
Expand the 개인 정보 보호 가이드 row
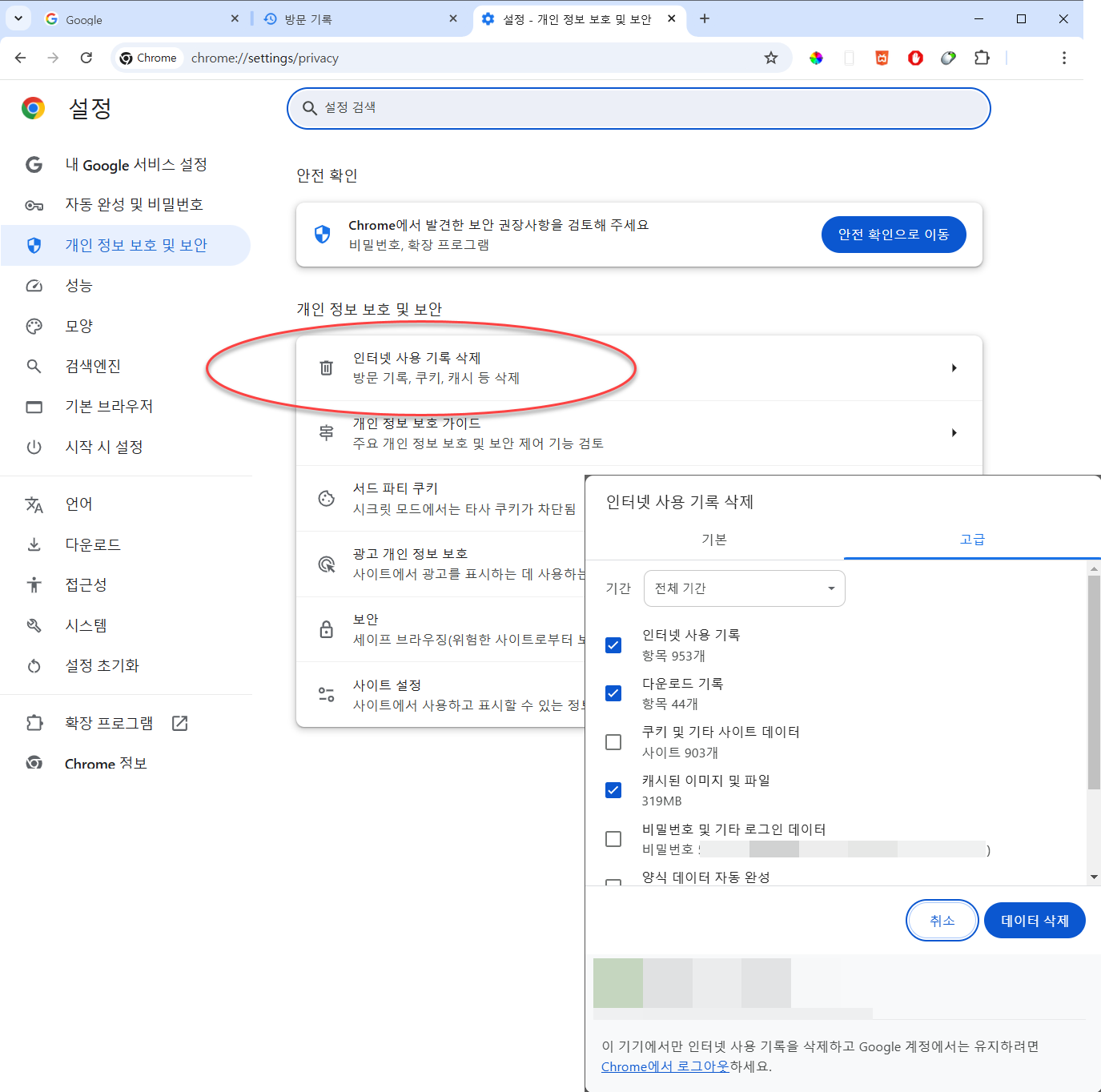tap(954, 432)
